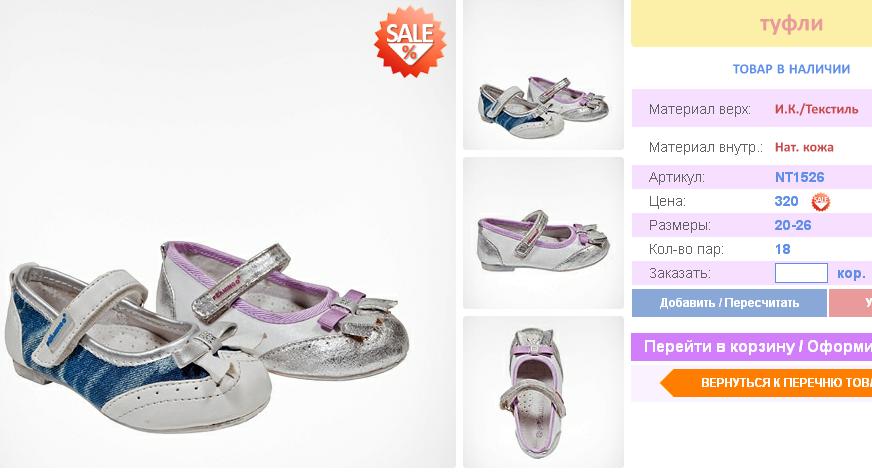Click the И.К./Текстиль material value
872x474 pixels.
tap(816, 109)
